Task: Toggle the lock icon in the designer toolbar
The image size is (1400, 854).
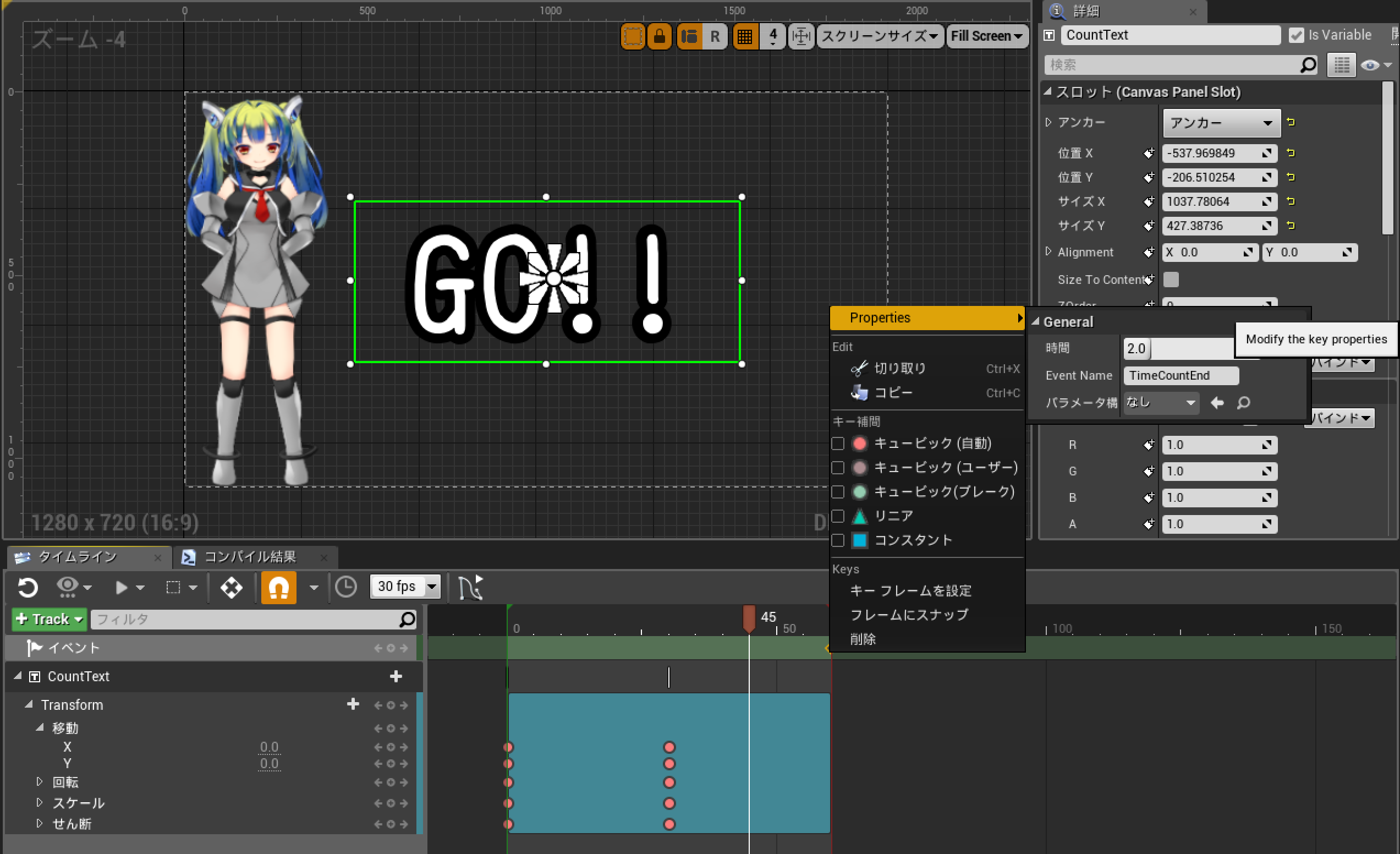Action: 659,36
